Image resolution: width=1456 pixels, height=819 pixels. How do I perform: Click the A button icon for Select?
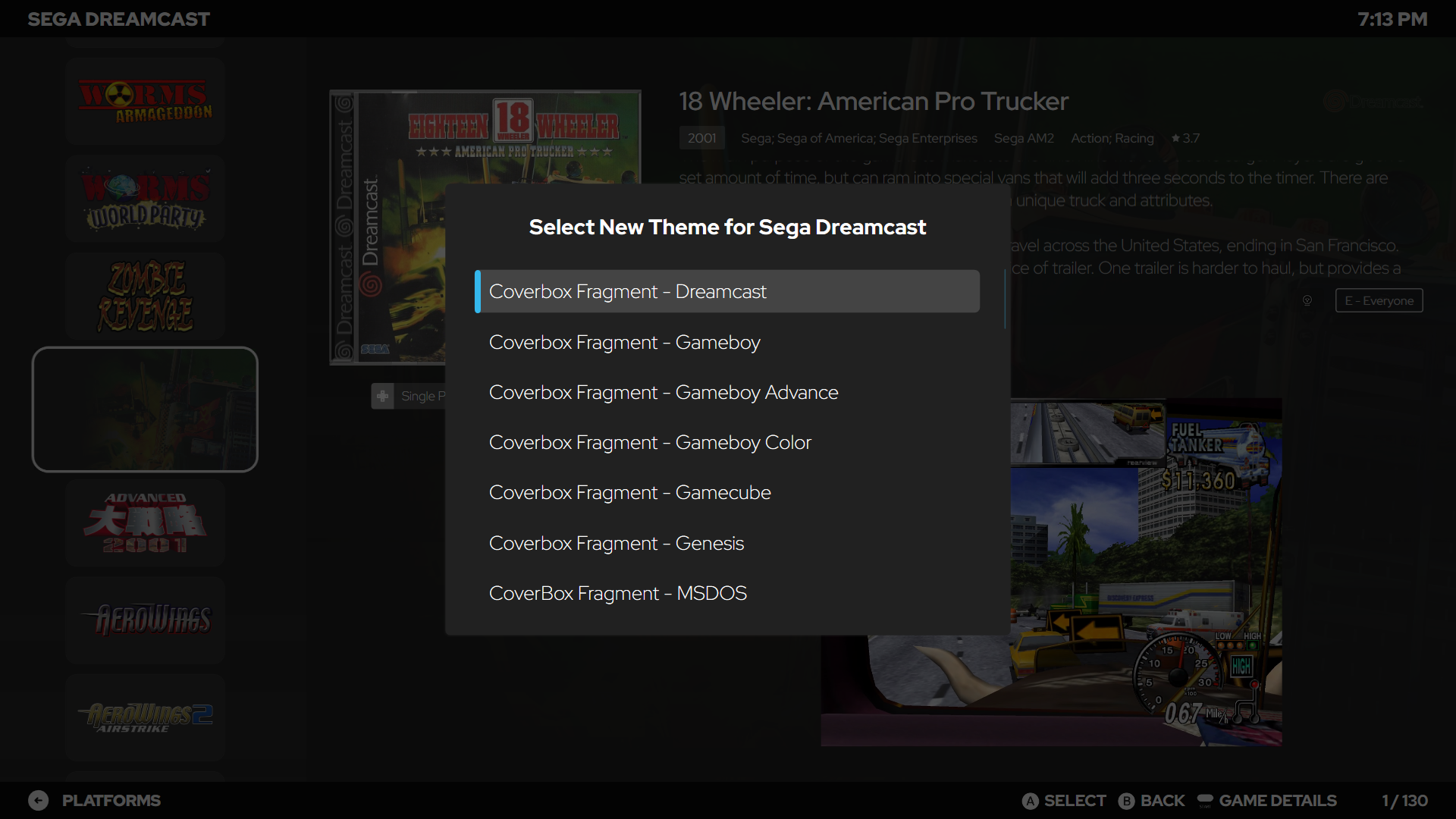[x=1030, y=801]
